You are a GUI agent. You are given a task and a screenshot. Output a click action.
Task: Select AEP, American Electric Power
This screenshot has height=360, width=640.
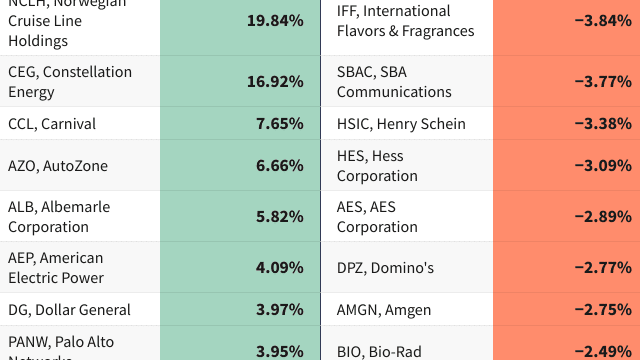coord(56,268)
